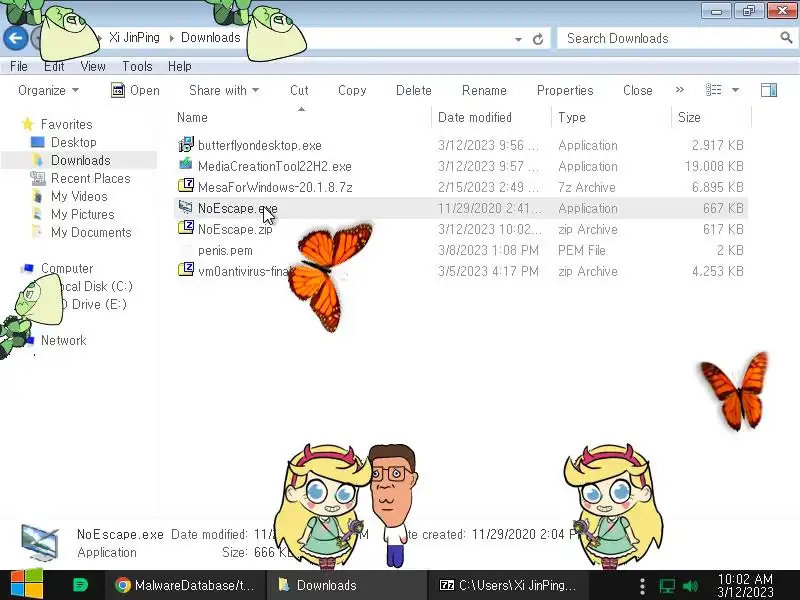Open Desktop in Favorites
The width and height of the screenshot is (800, 600).
[73, 142]
